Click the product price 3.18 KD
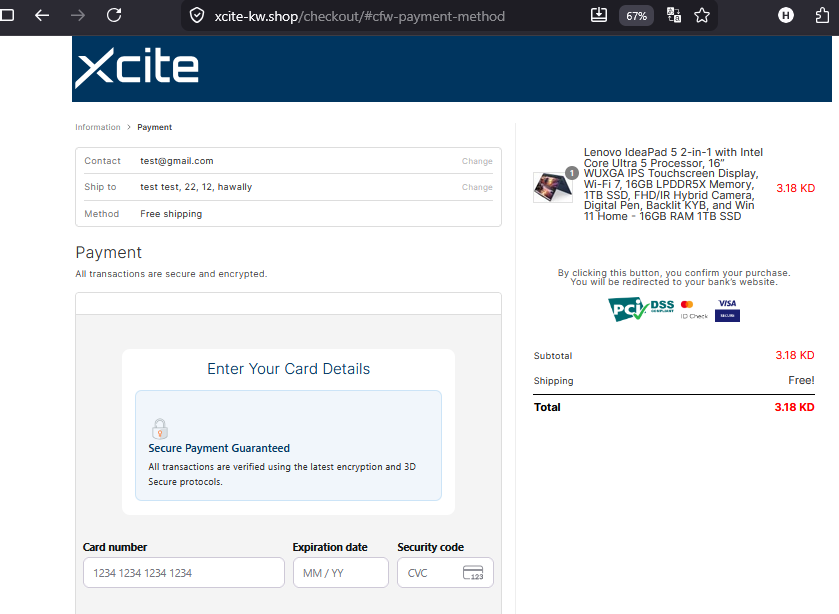The width and height of the screenshot is (839, 614). [796, 188]
